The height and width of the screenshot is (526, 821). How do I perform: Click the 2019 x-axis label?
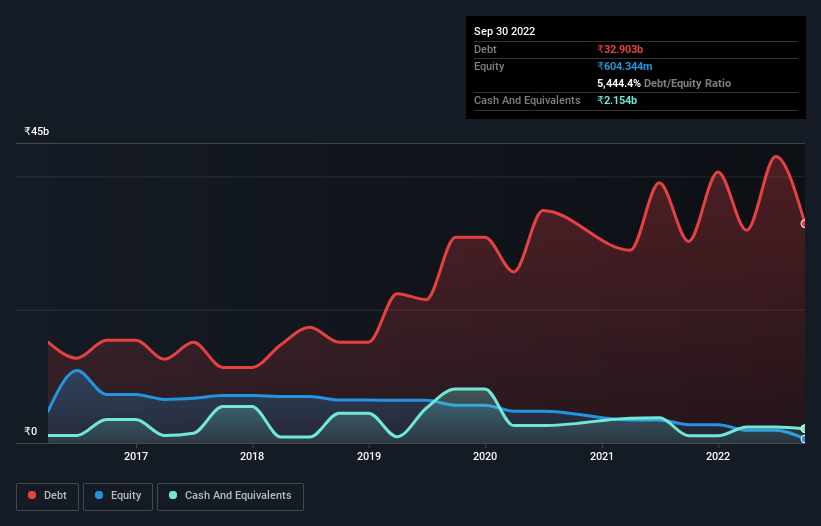(369, 456)
